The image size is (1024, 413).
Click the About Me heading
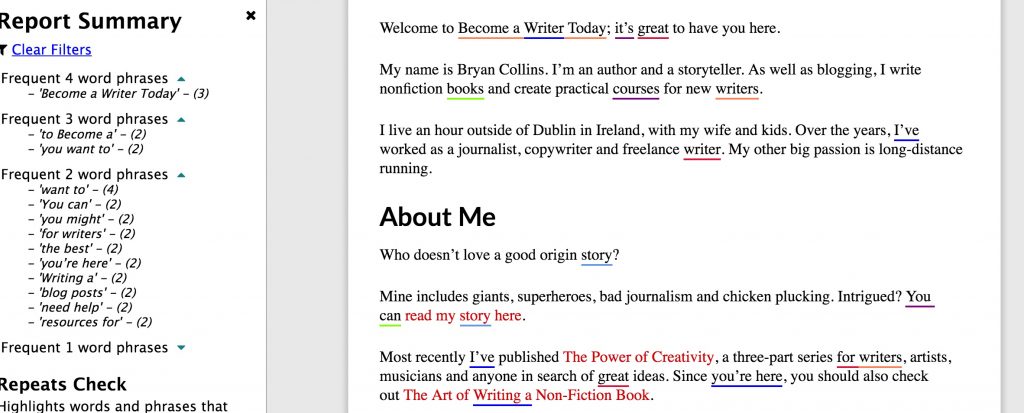(438, 217)
